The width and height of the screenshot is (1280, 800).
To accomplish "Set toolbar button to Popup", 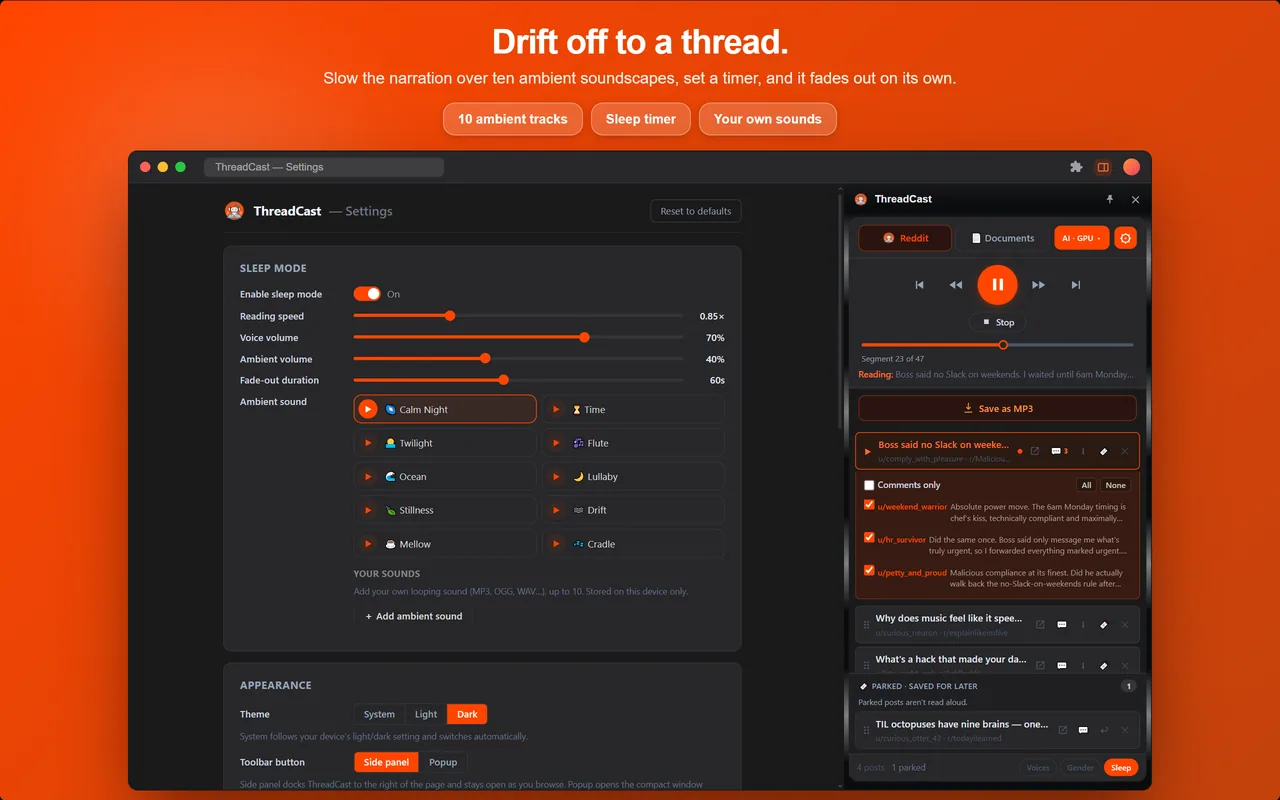I will click(443, 762).
